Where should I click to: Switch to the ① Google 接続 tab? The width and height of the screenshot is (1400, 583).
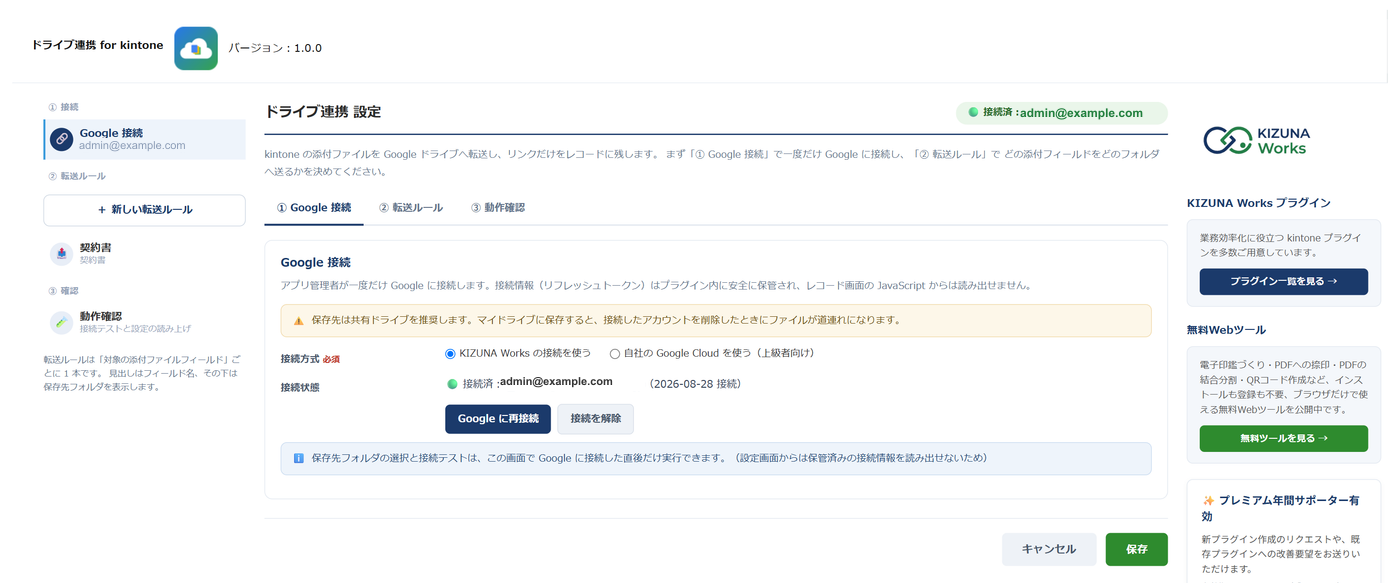point(314,208)
